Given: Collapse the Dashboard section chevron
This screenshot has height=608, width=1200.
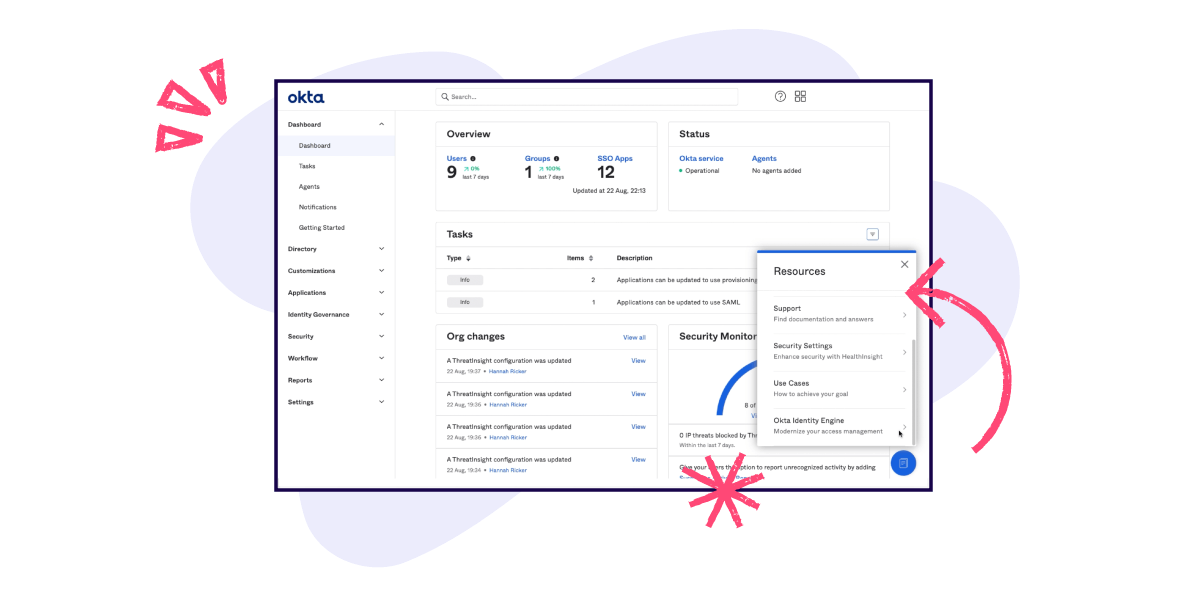Looking at the screenshot, I should coord(381,124).
